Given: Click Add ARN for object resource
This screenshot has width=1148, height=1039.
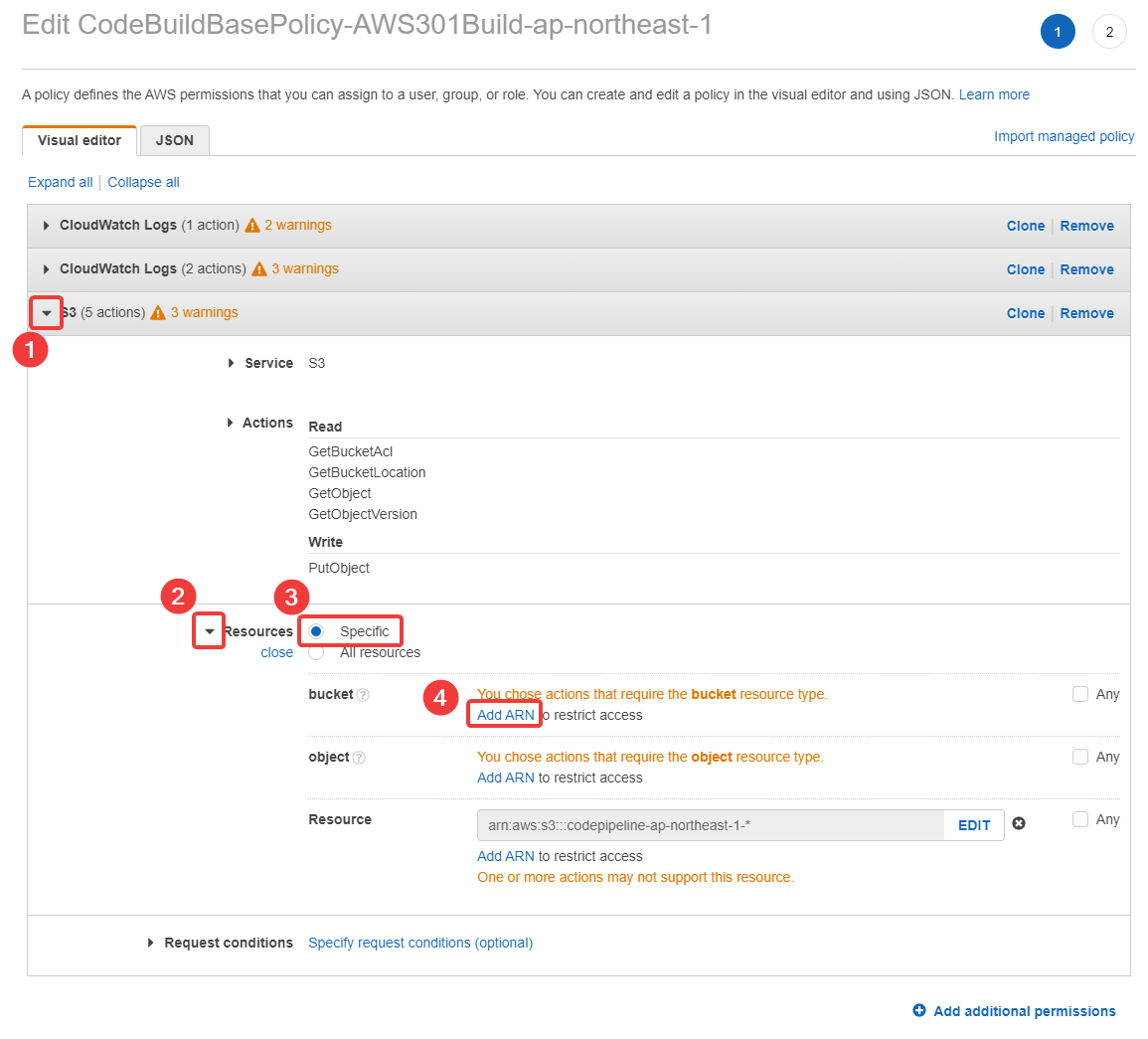Looking at the screenshot, I should coord(506,778).
